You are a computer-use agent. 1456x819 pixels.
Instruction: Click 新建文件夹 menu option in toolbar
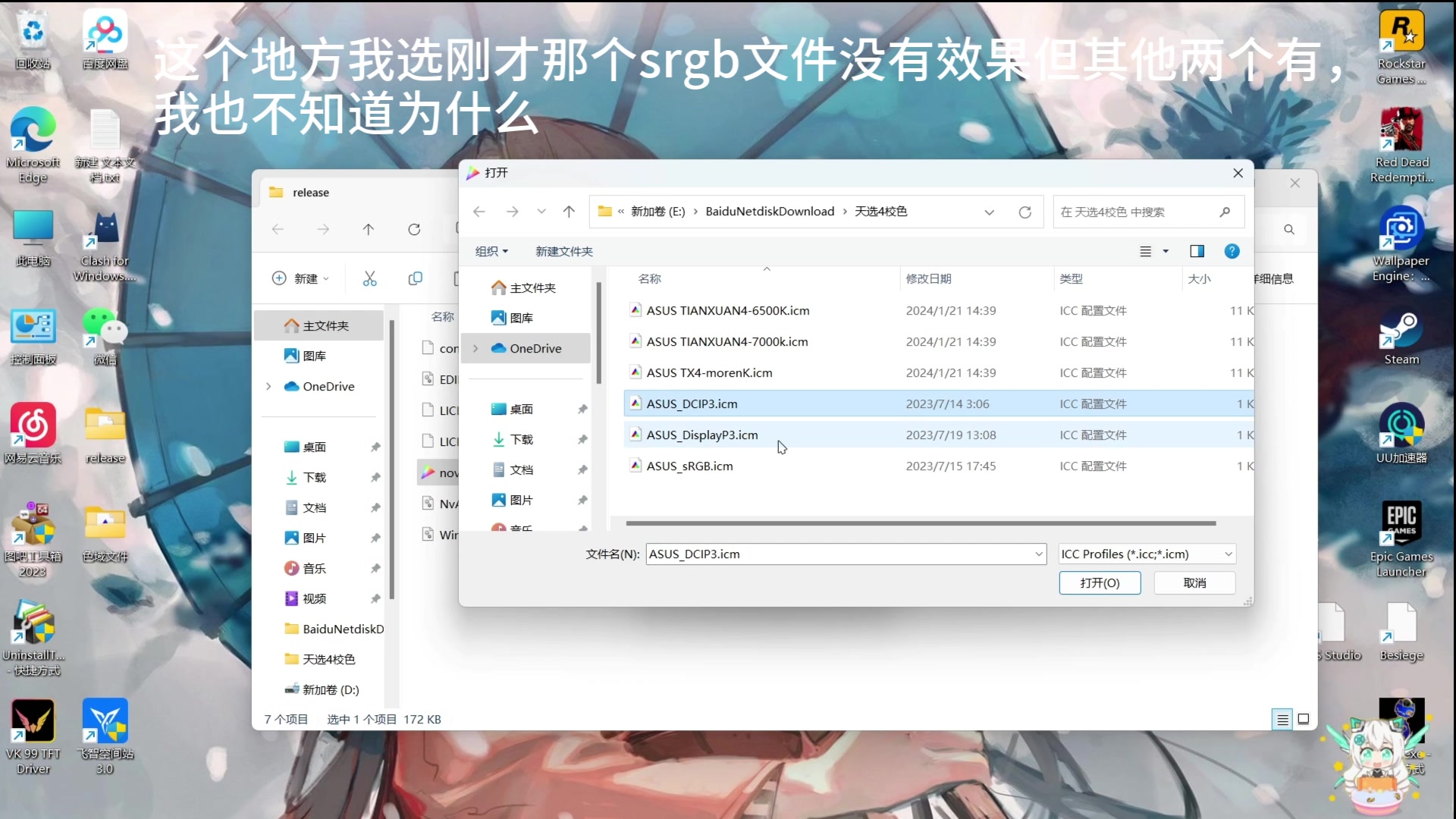pyautogui.click(x=563, y=251)
